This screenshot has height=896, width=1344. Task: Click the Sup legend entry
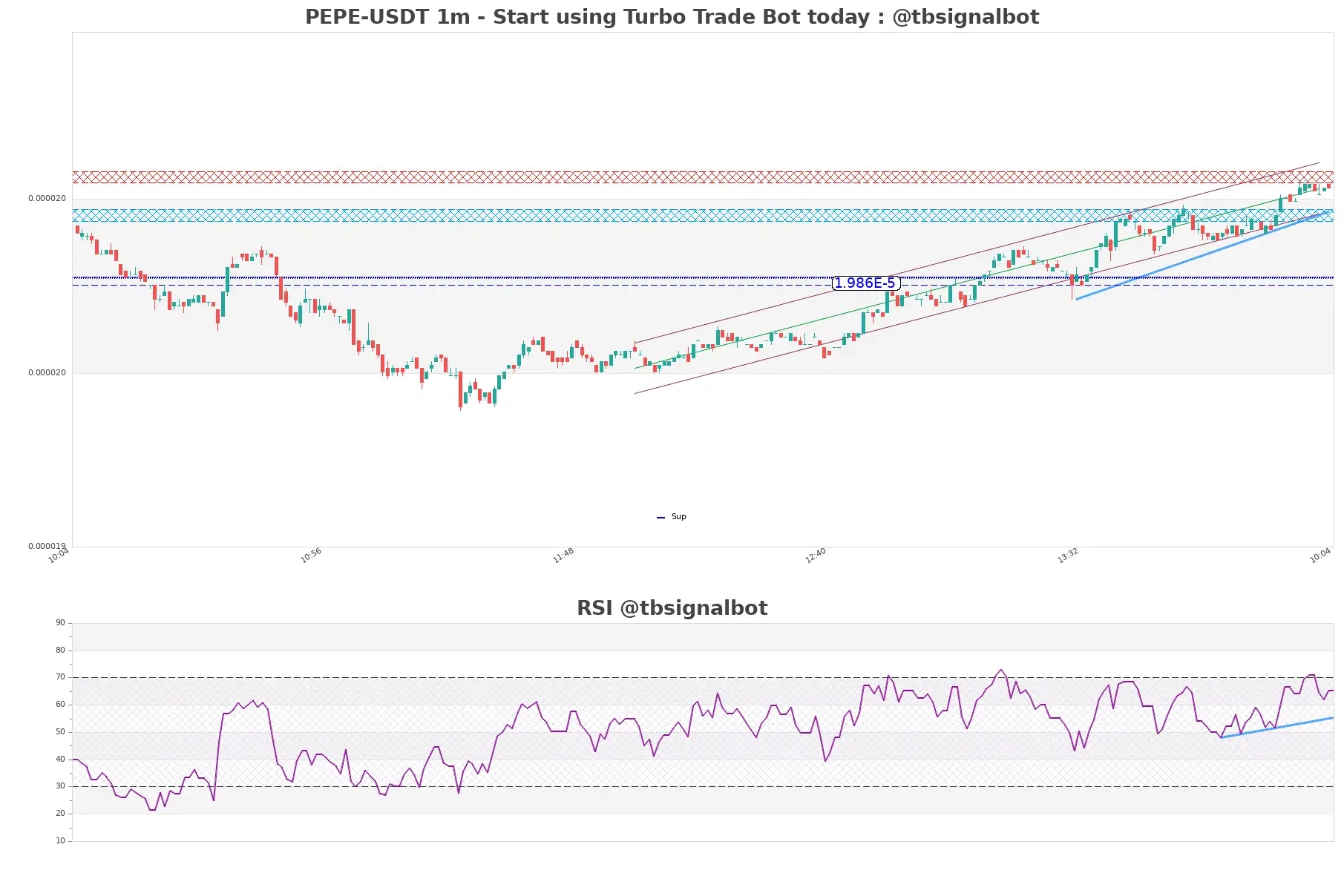coord(672,516)
